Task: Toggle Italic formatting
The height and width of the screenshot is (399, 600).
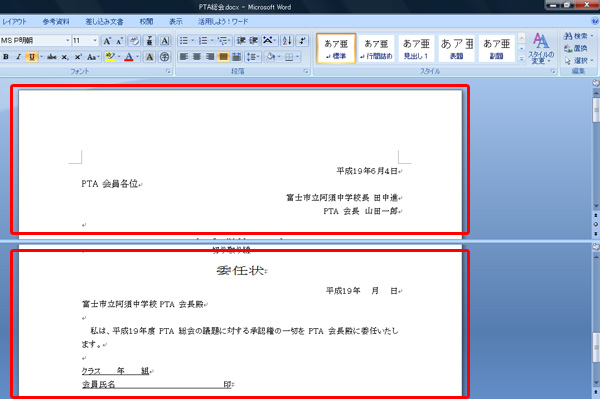Action: (18, 57)
